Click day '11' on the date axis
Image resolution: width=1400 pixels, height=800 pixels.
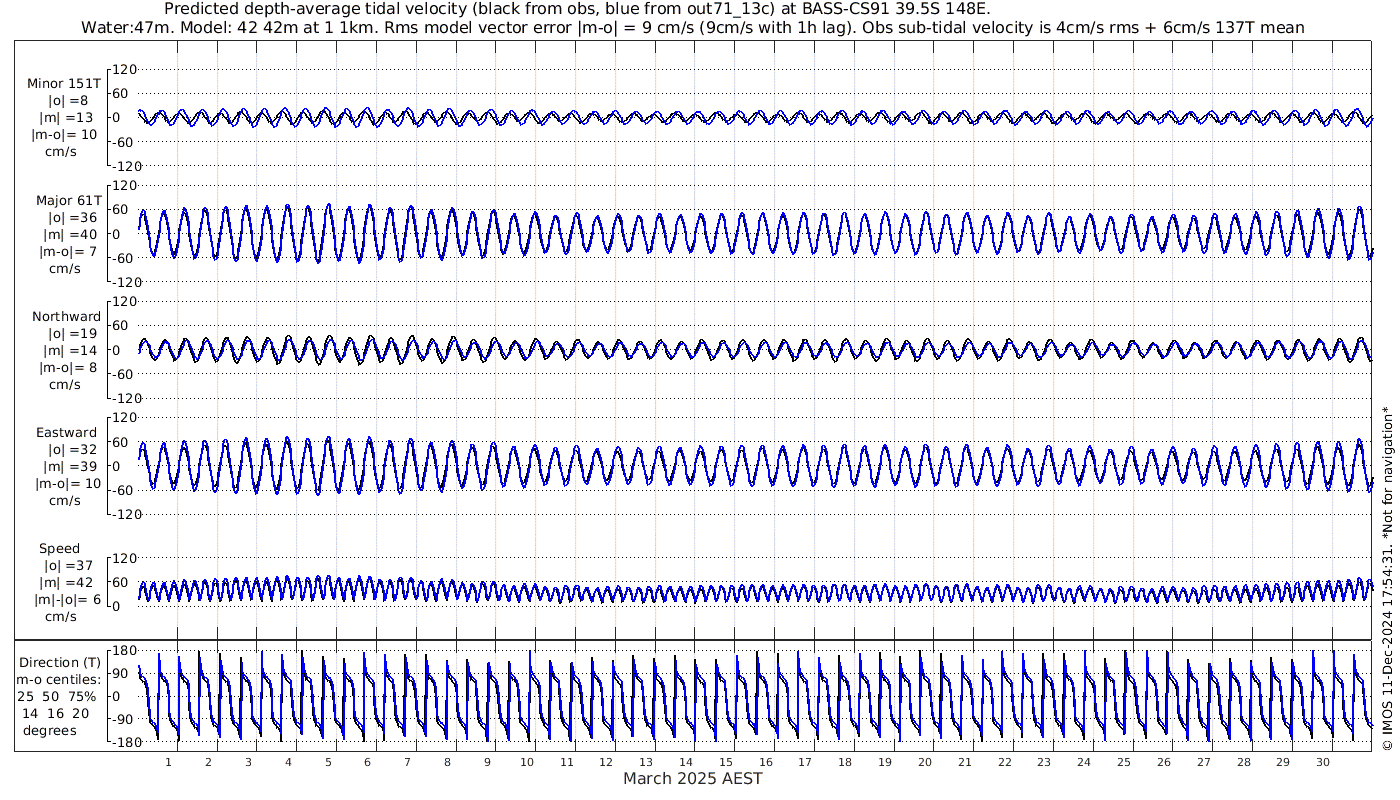point(566,762)
